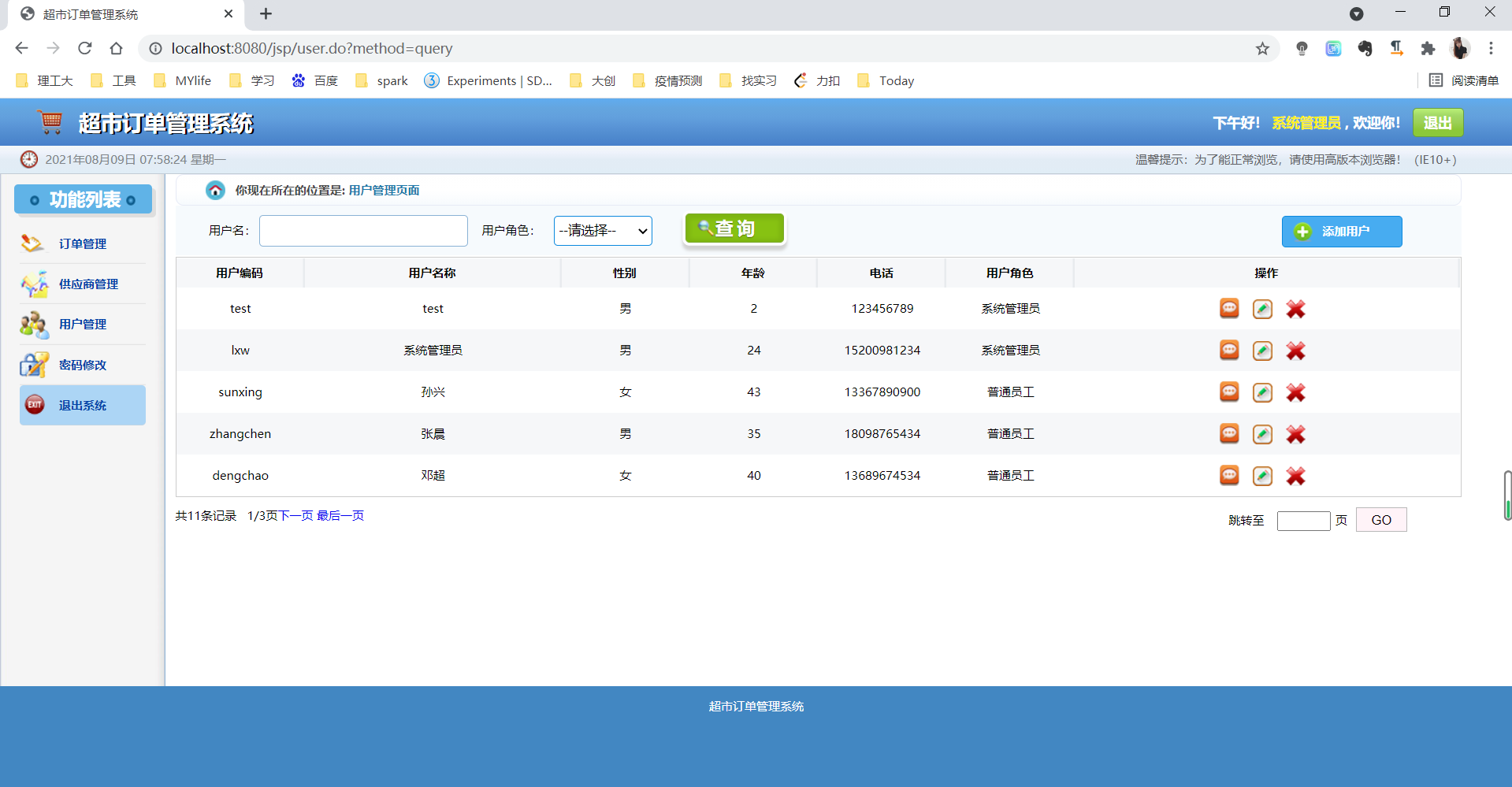This screenshot has width=1512, height=787.
Task: Click the 用户角色 column header
Action: 1010,273
